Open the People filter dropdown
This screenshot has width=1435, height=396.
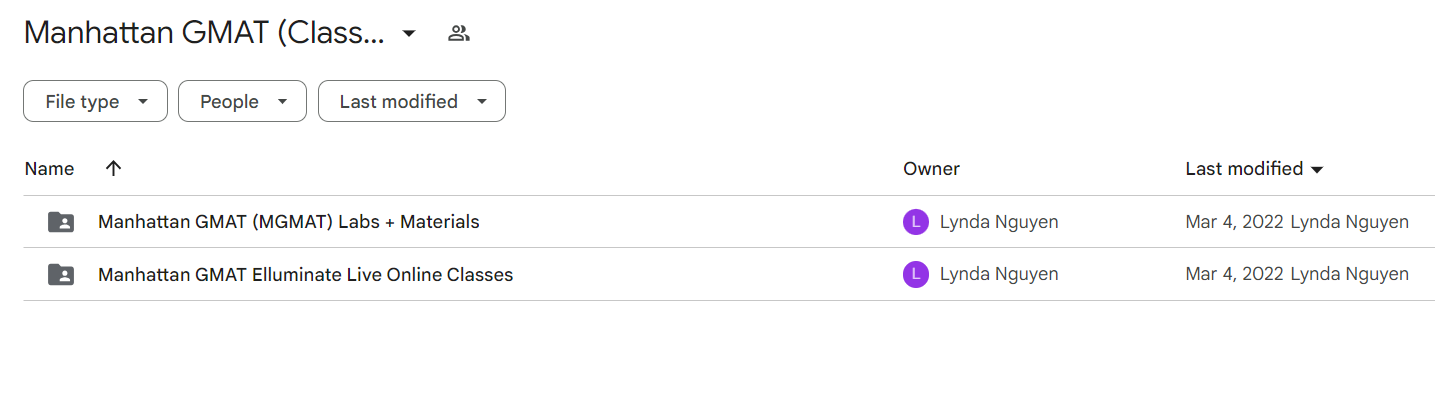pyautogui.click(x=242, y=101)
